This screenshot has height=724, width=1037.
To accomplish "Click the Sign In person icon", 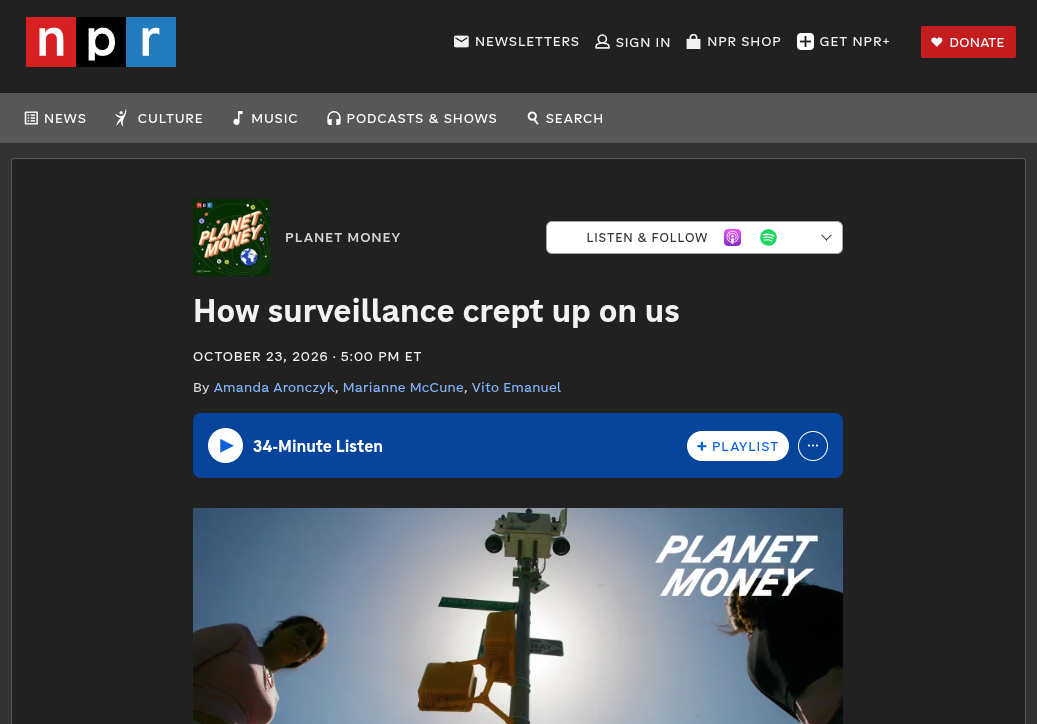I will pos(602,42).
